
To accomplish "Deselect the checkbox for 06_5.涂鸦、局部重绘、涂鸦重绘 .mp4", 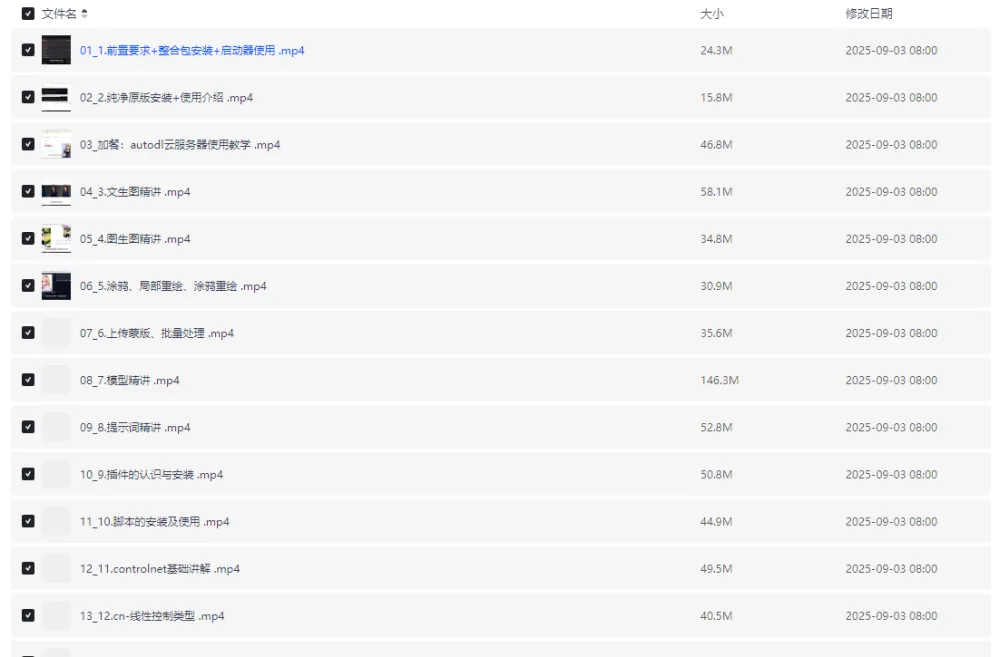I will click(28, 286).
